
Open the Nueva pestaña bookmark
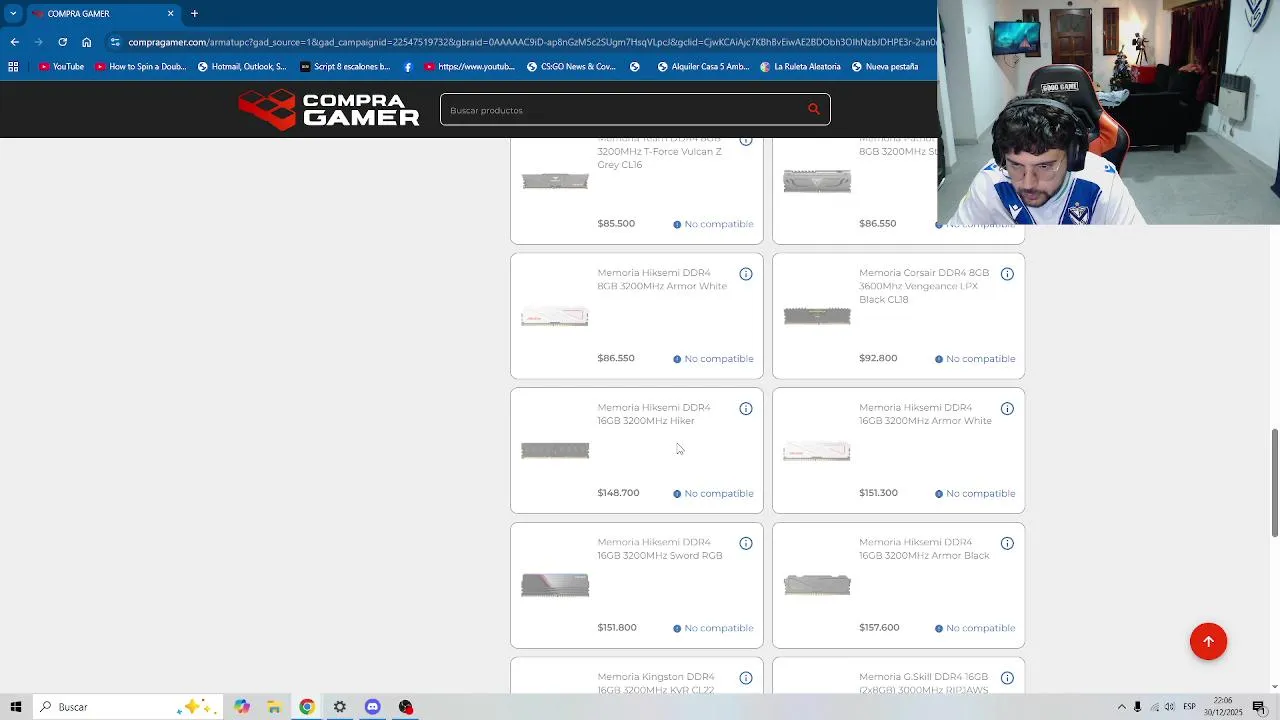coord(885,67)
